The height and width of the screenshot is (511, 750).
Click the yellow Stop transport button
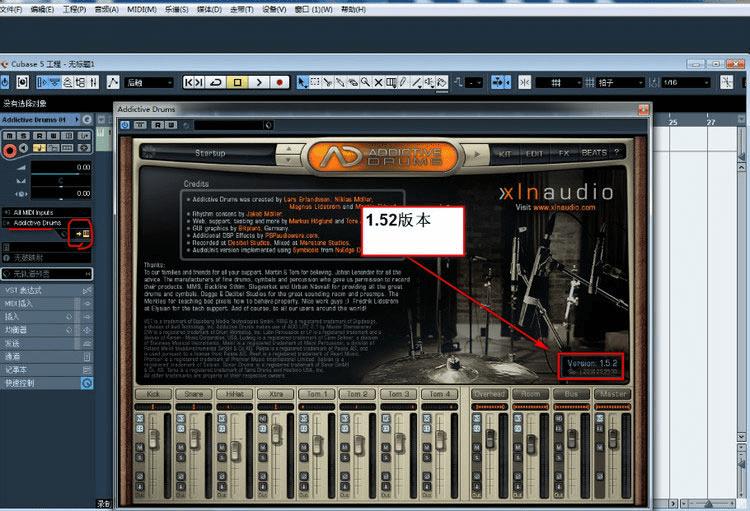point(237,83)
